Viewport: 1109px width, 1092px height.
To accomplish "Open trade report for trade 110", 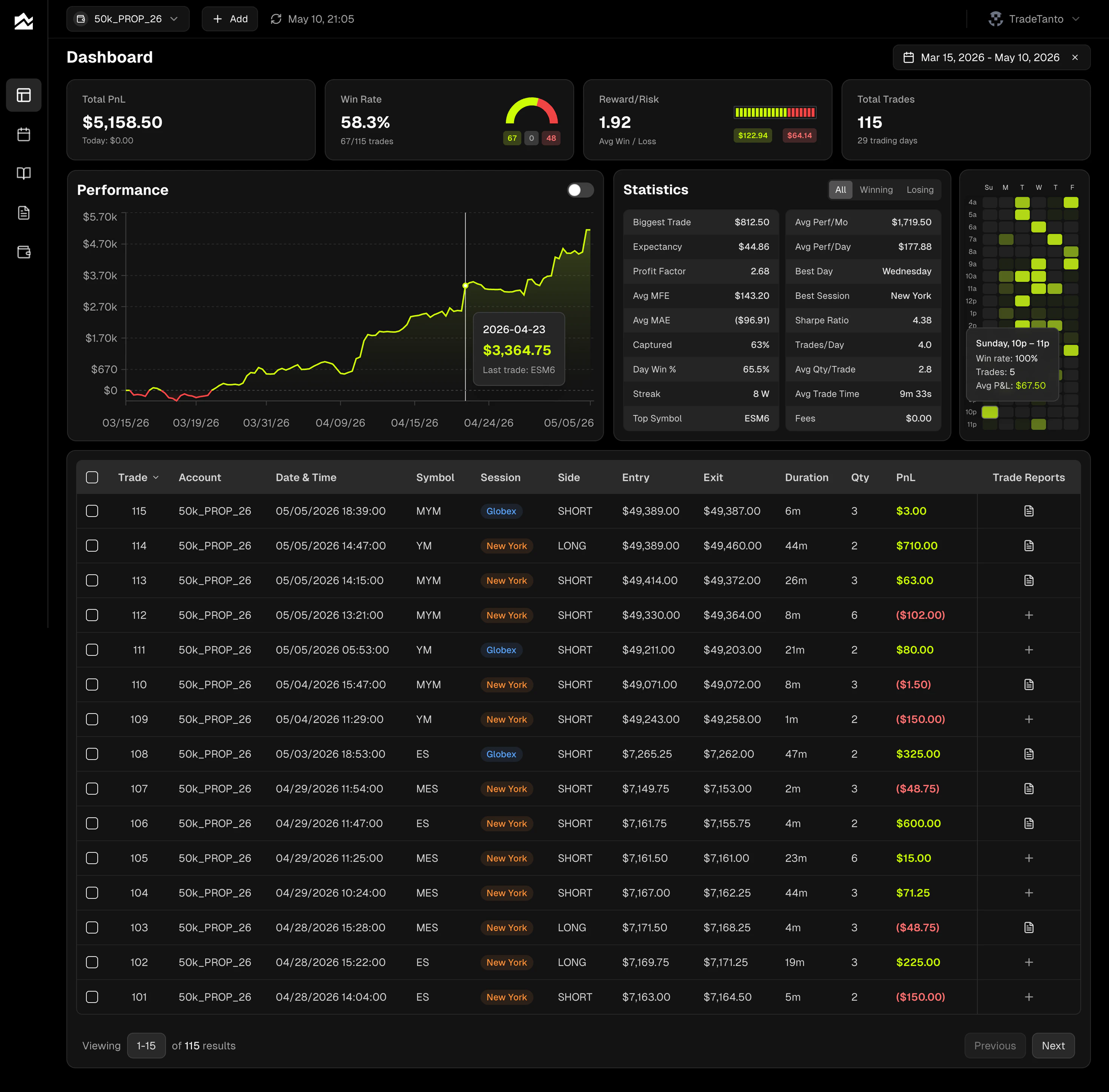I will point(1029,684).
